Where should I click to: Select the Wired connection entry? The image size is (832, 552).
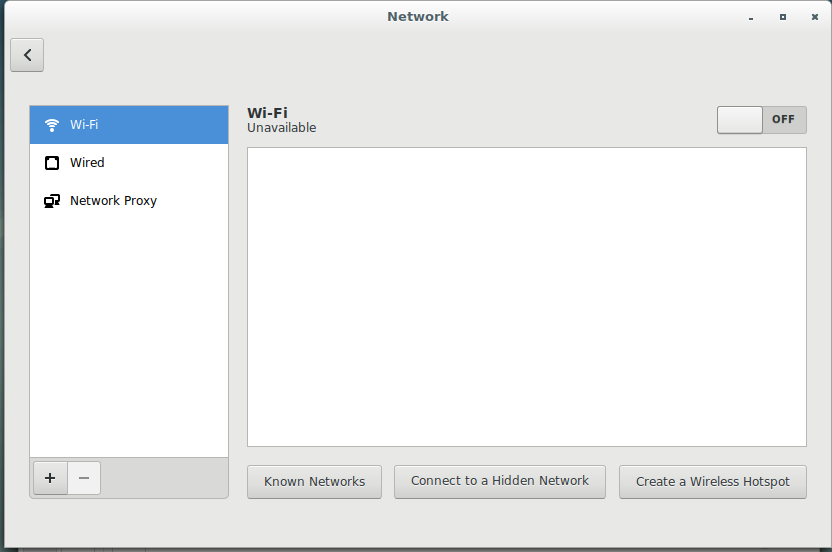tap(129, 163)
